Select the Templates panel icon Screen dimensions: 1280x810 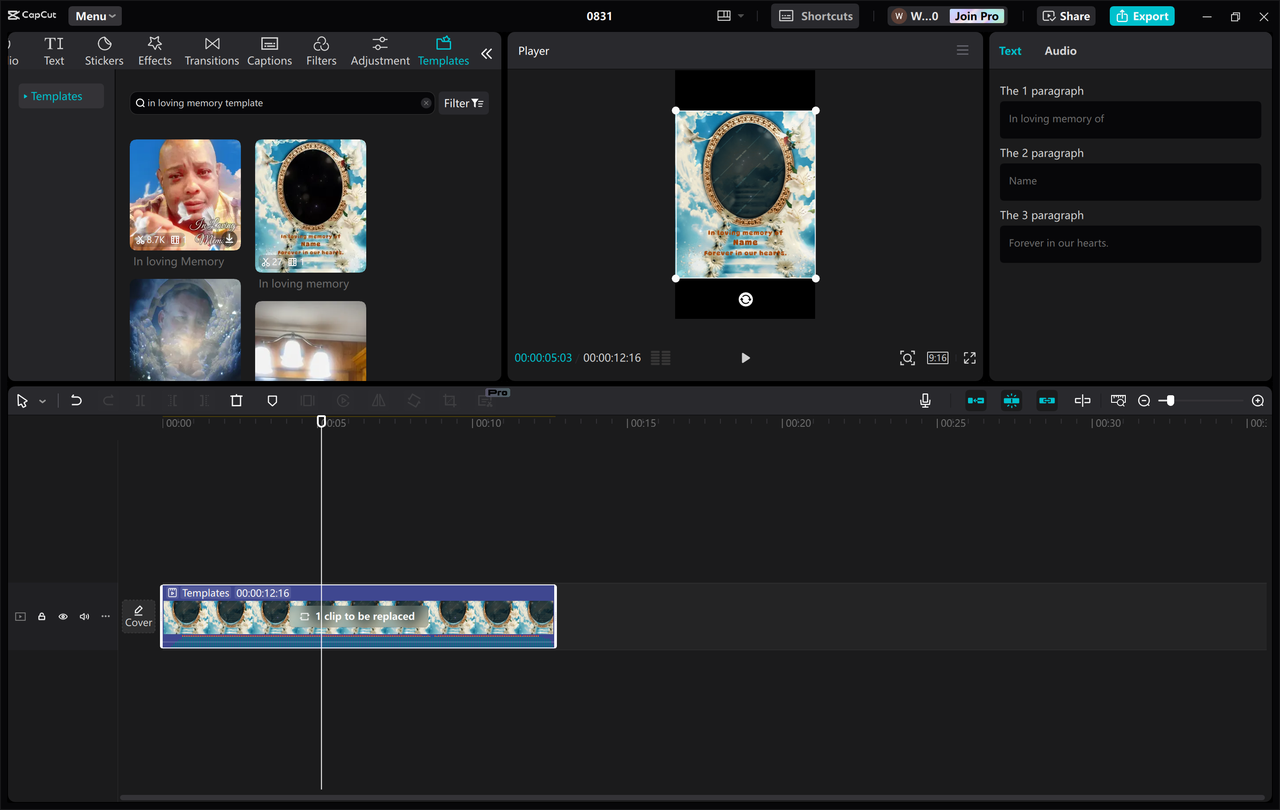tap(443, 50)
